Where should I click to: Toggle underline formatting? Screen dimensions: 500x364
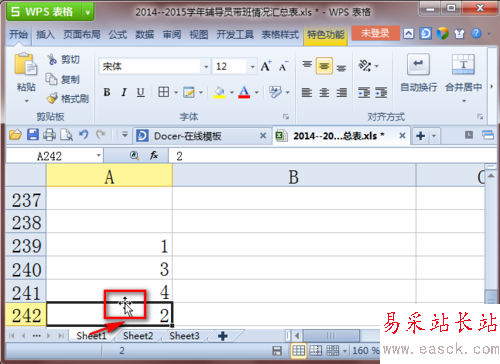point(141,92)
